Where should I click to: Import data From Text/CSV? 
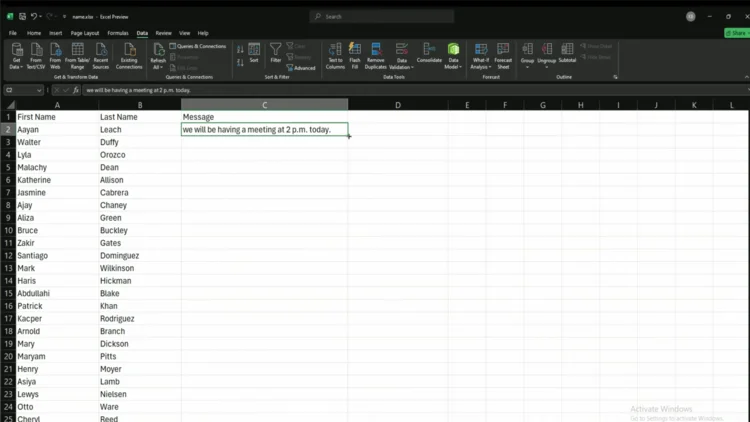36,56
